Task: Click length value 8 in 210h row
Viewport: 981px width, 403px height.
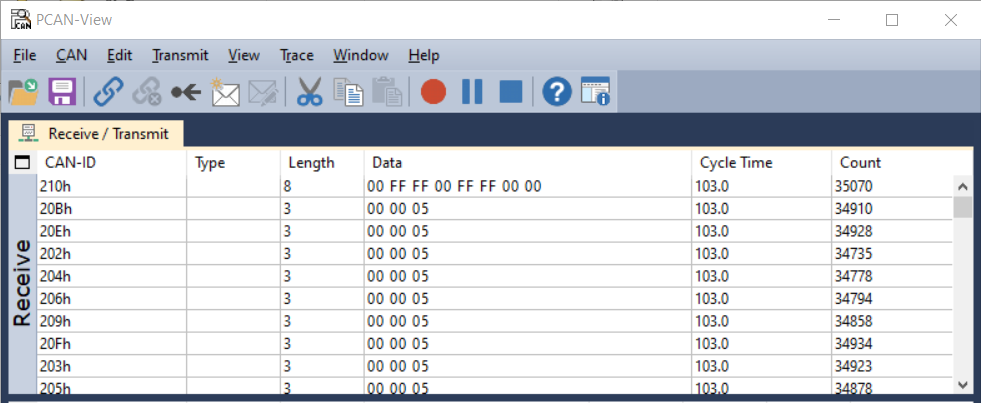Action: click(287, 186)
